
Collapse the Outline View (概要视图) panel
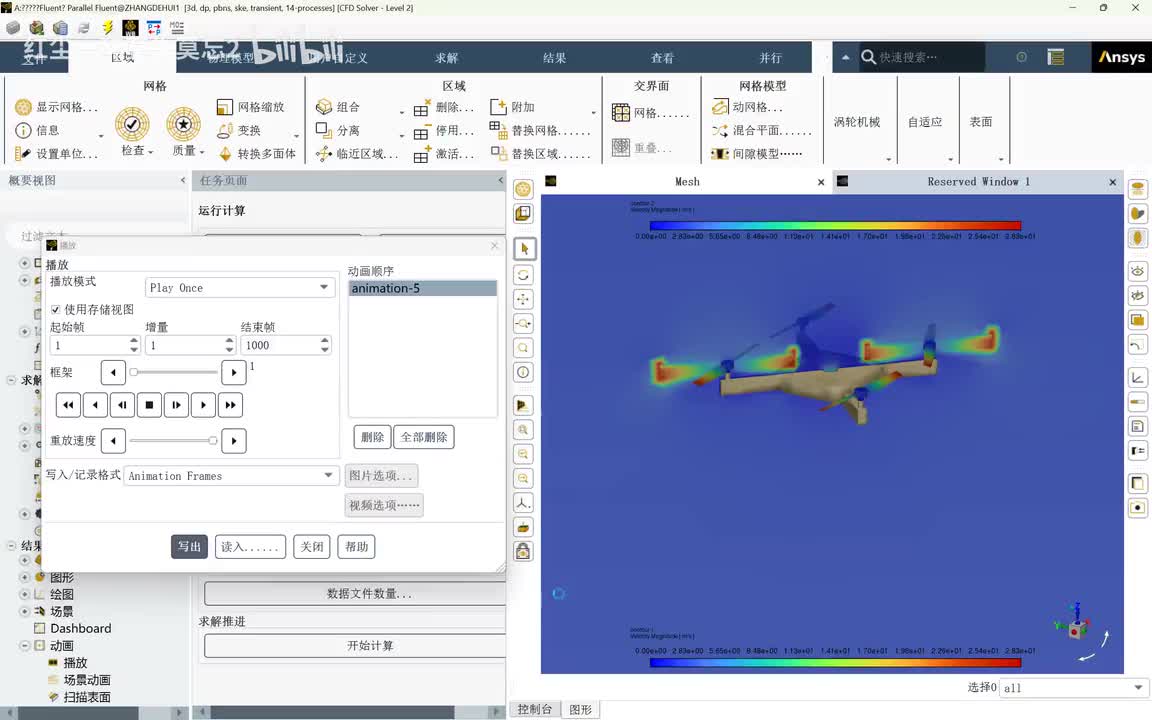point(183,180)
